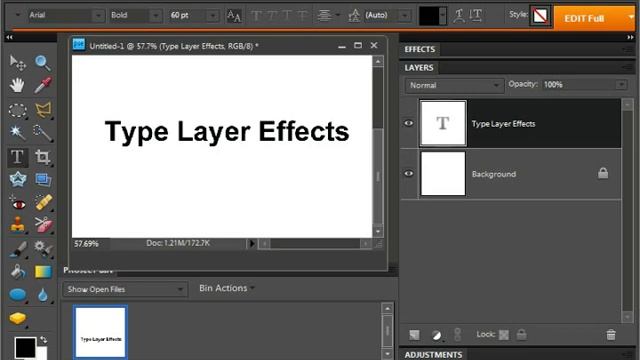Click the LAYERS panel tab
This screenshot has width=640, height=360.
(x=419, y=68)
